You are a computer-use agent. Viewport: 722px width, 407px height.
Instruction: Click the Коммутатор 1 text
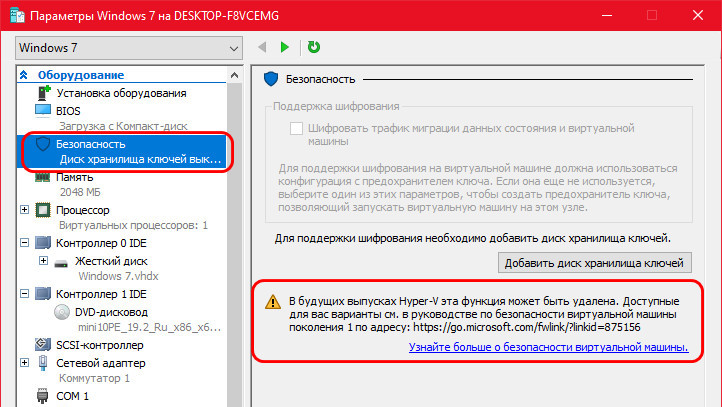[94, 378]
